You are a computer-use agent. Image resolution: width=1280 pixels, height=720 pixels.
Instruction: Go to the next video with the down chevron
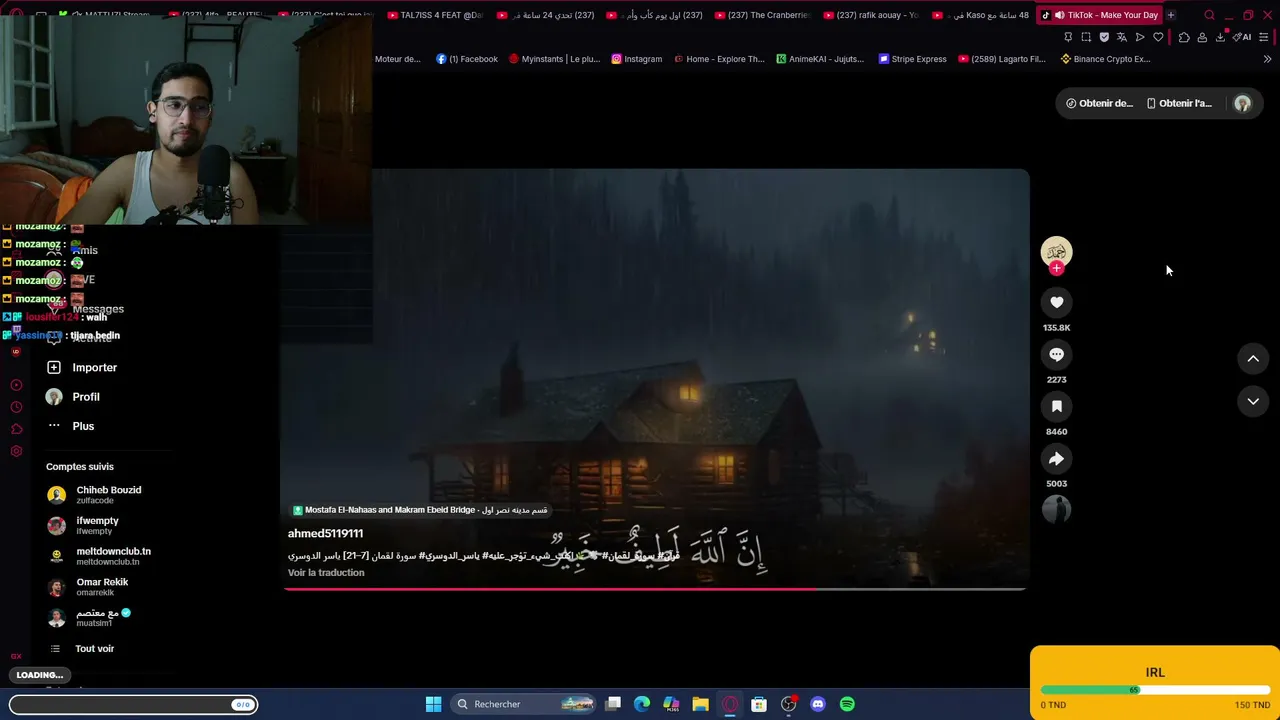pyautogui.click(x=1253, y=401)
